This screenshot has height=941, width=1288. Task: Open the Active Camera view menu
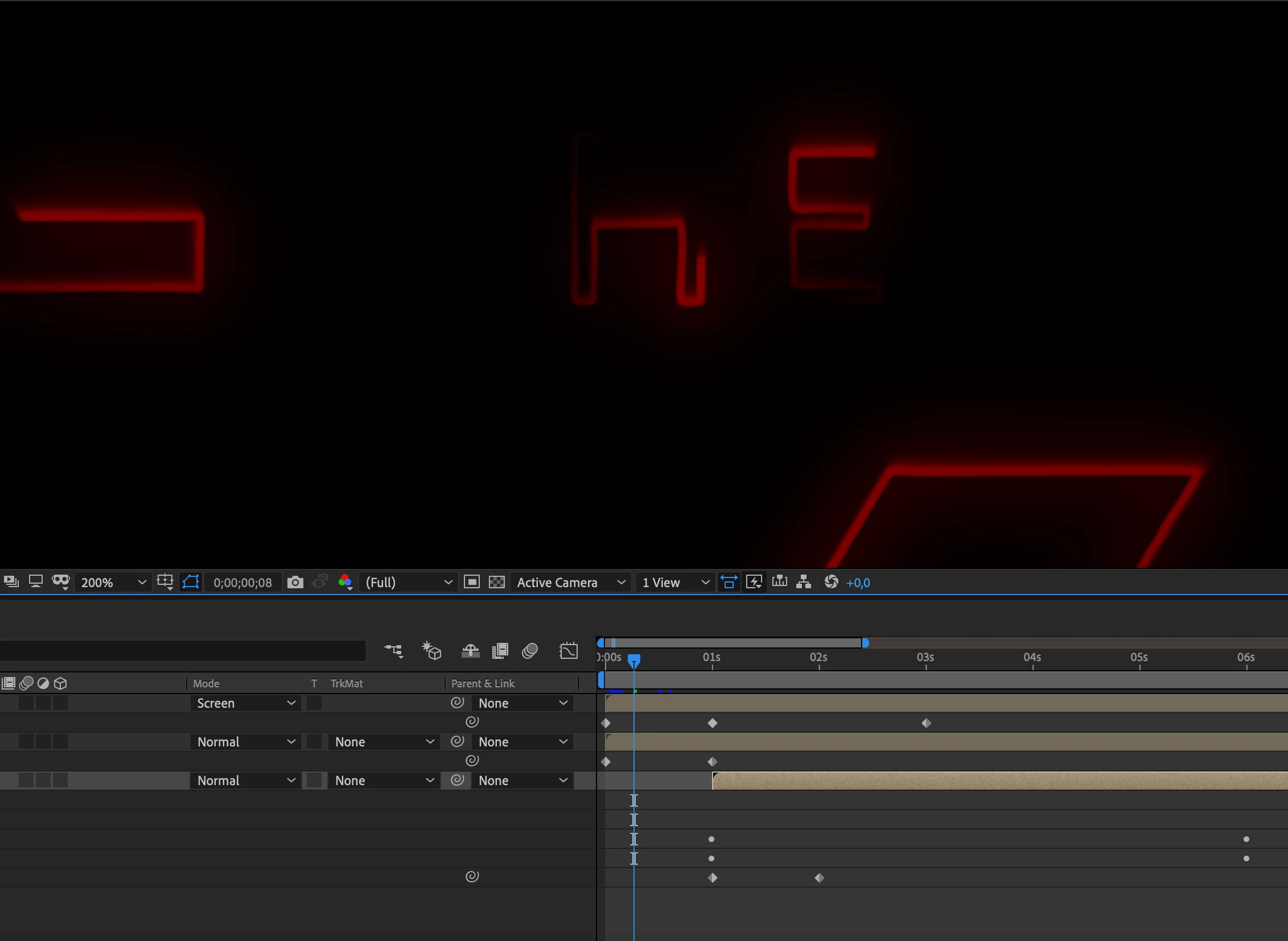[x=570, y=582]
